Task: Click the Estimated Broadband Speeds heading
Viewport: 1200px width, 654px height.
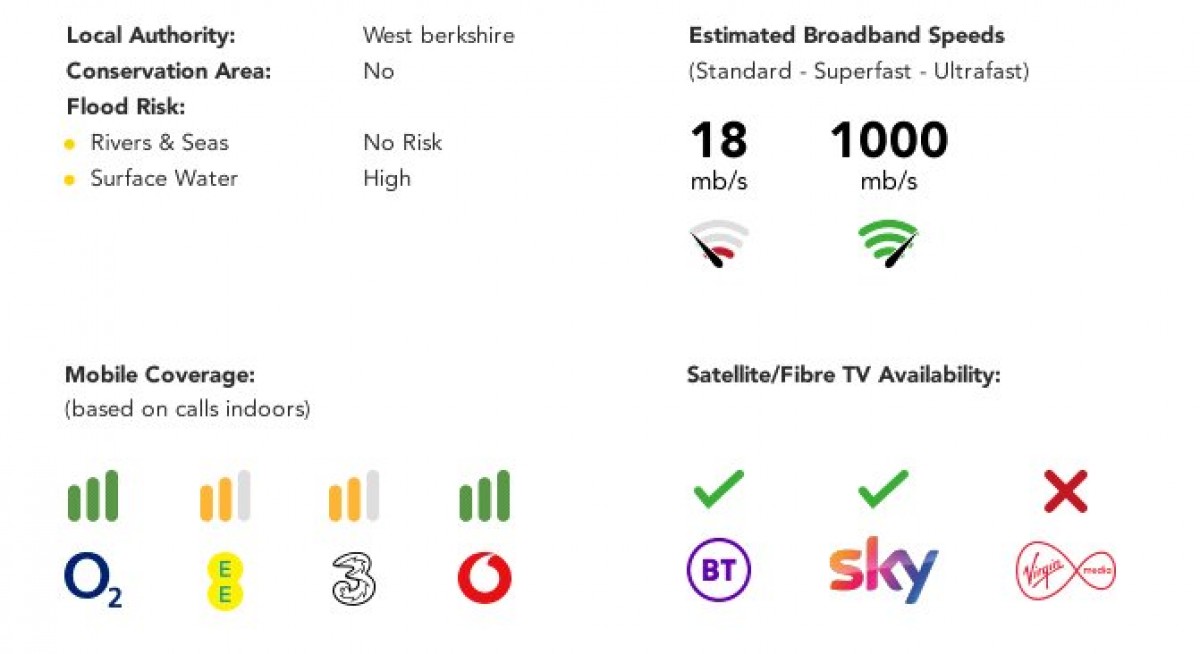Action: click(847, 35)
